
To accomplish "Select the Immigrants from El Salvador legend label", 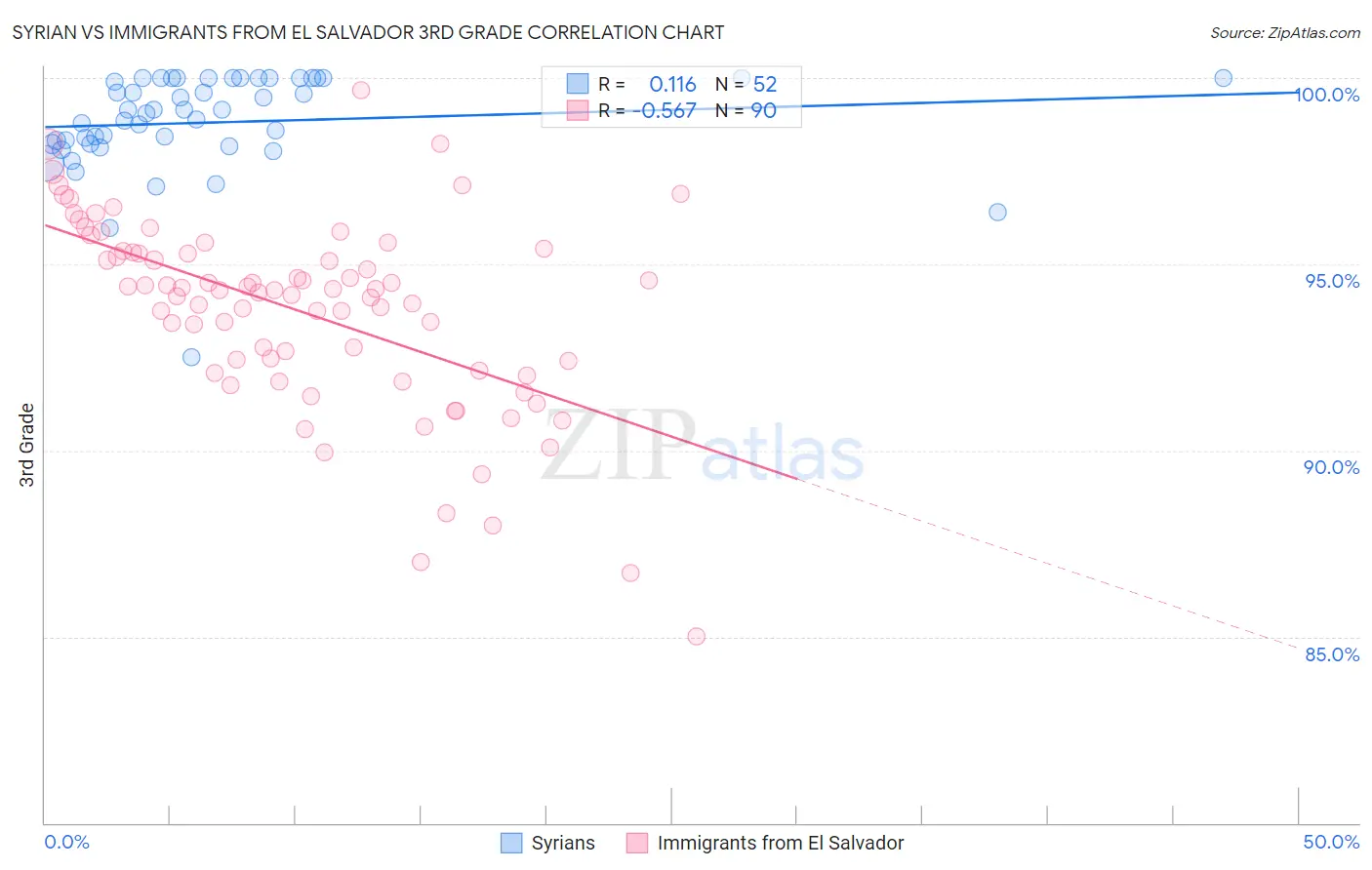I will [x=781, y=843].
